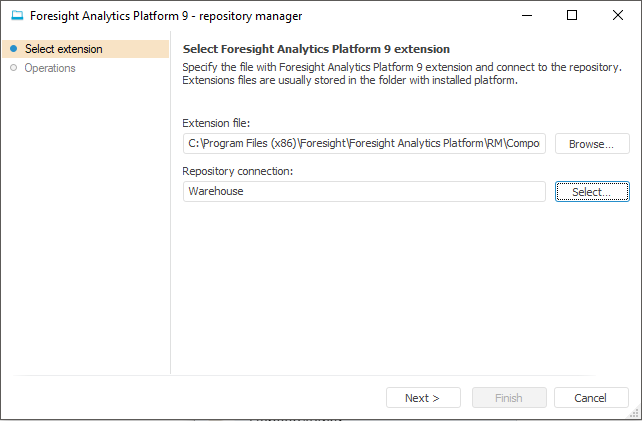Screen dimensions: 643x421
Task: Focus the Extension file path field
Action: pos(364,144)
